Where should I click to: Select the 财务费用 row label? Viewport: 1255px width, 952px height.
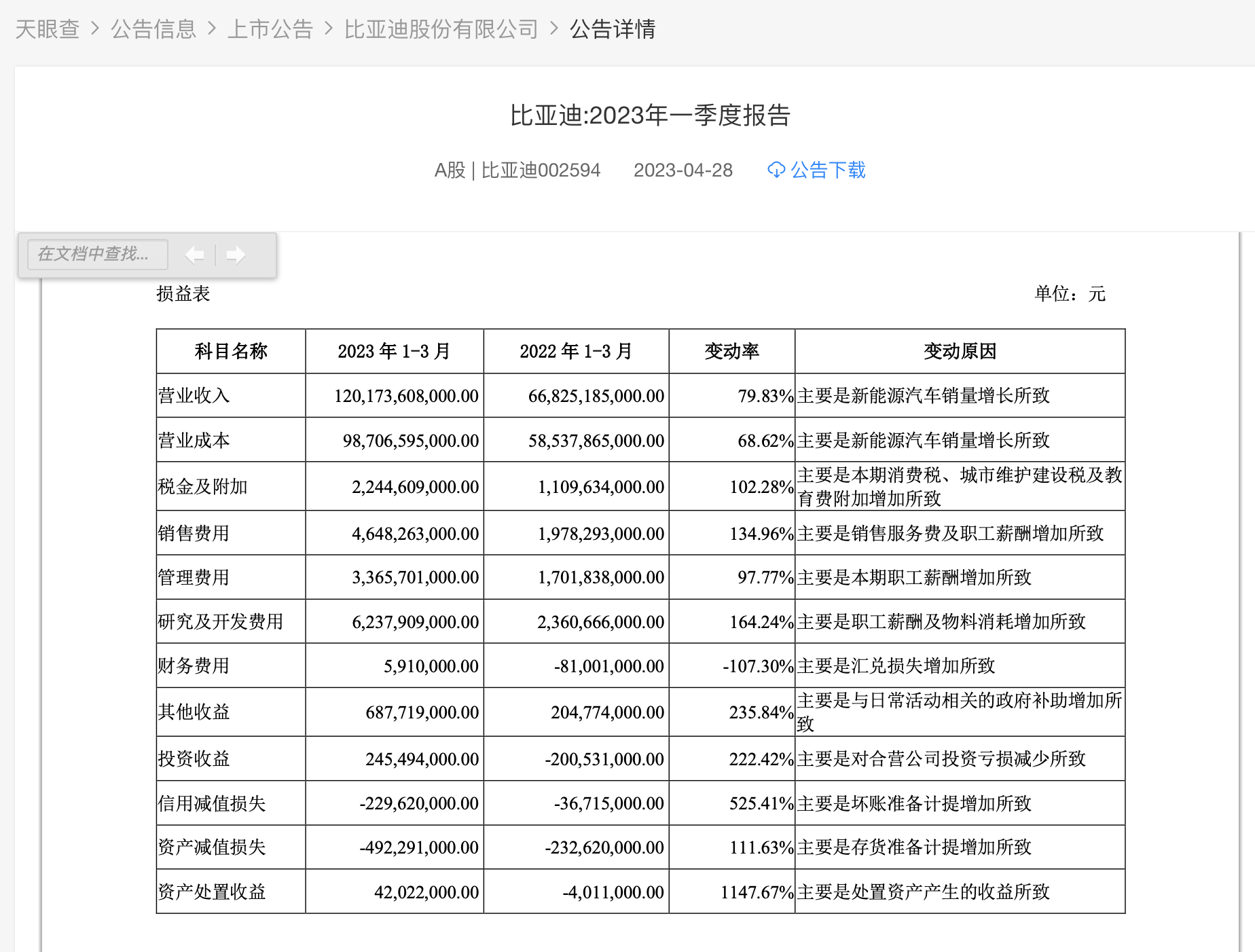(x=194, y=666)
